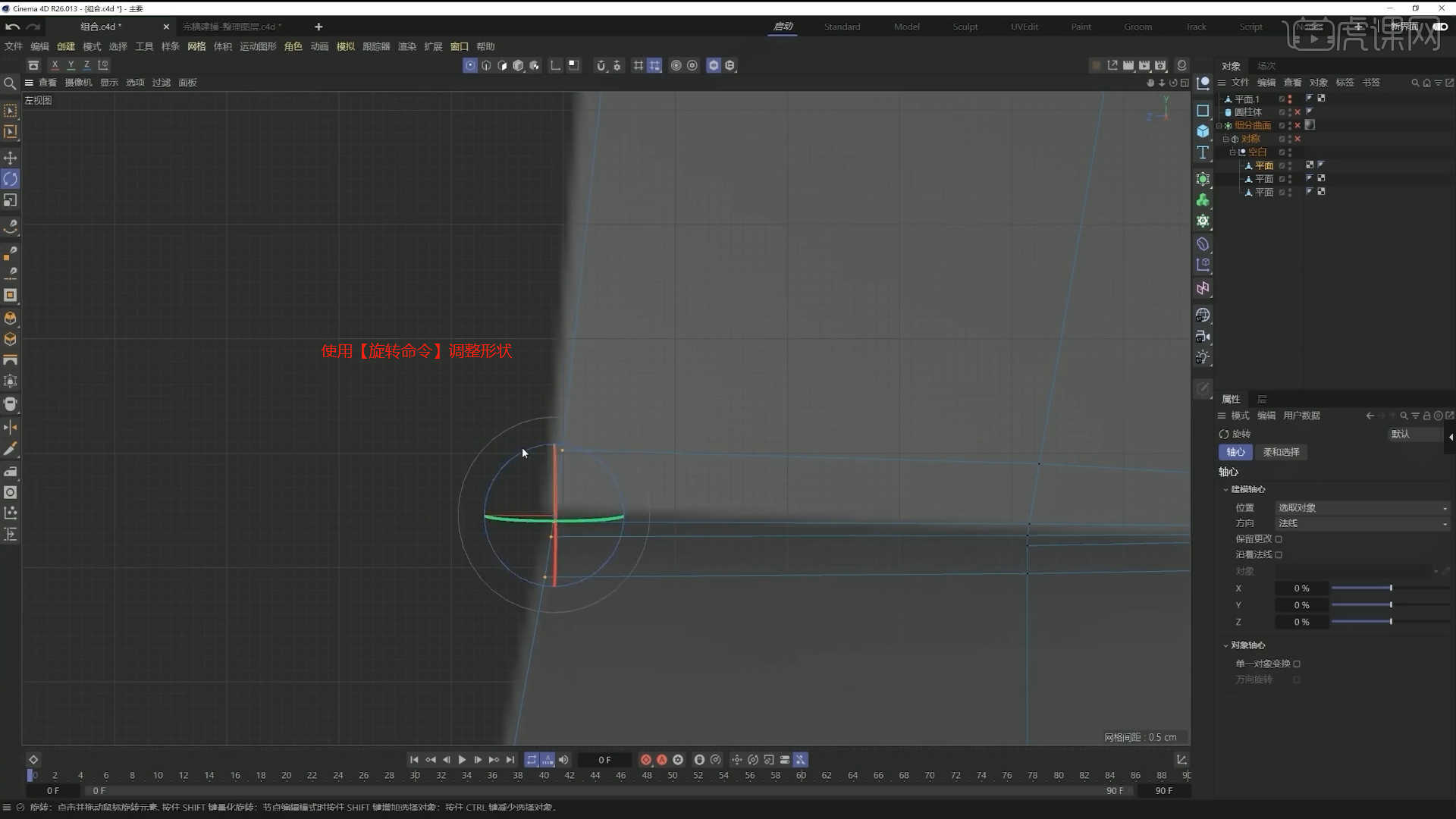Screen dimensions: 1456x819
Task: Collapse the 对称 tree node
Action: point(1226,140)
